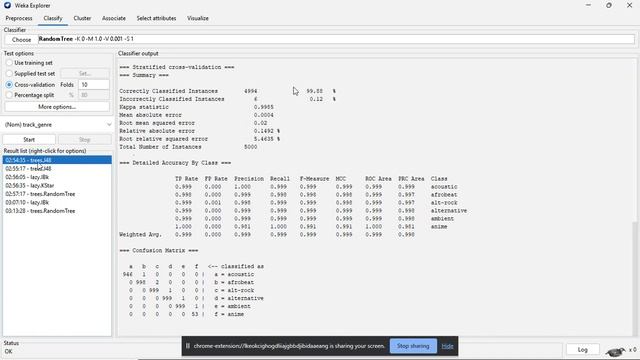Click the 'a = acoustic' confusion matrix row
Viewport: 640px width, 360px height.
tap(188, 274)
